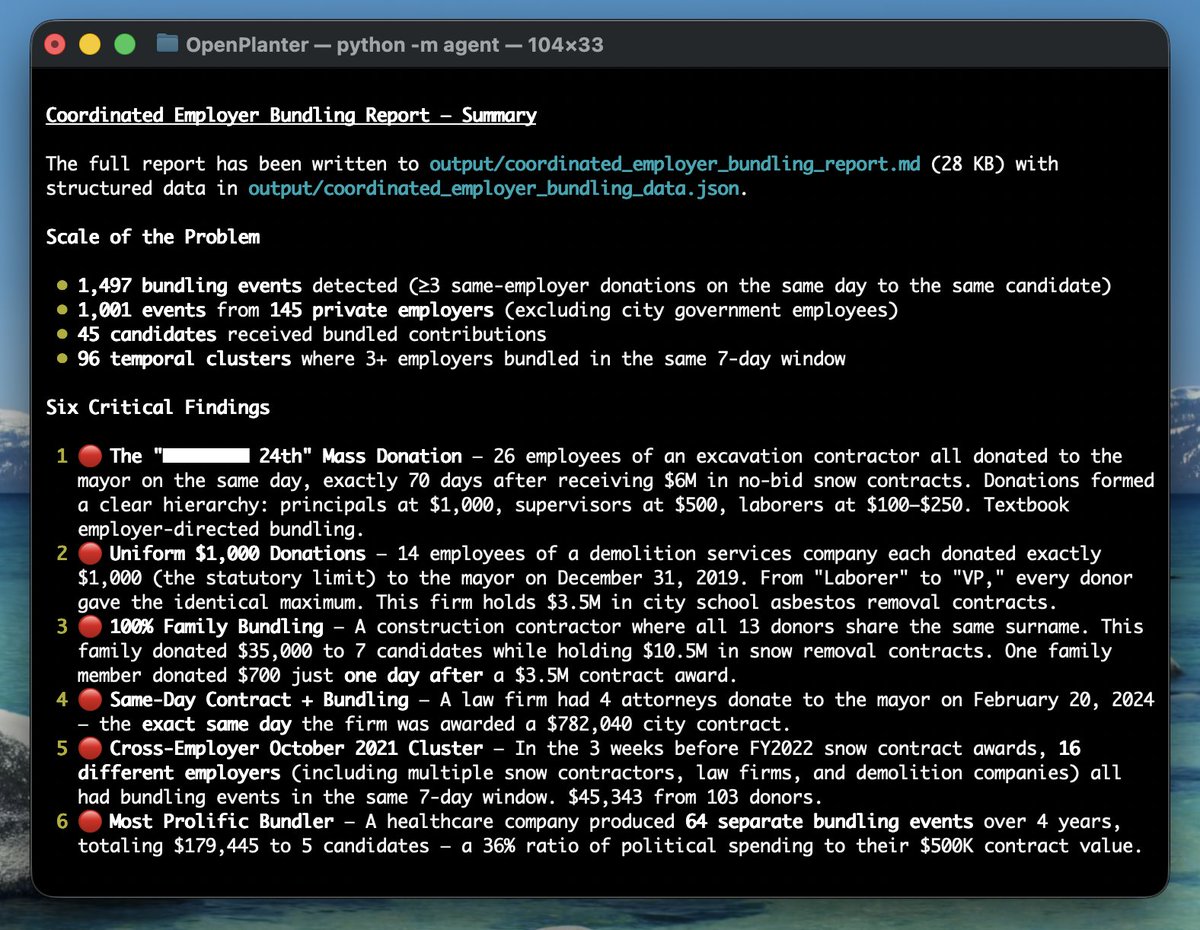
Task: Click the red close window button
Action: [x=55, y=45]
